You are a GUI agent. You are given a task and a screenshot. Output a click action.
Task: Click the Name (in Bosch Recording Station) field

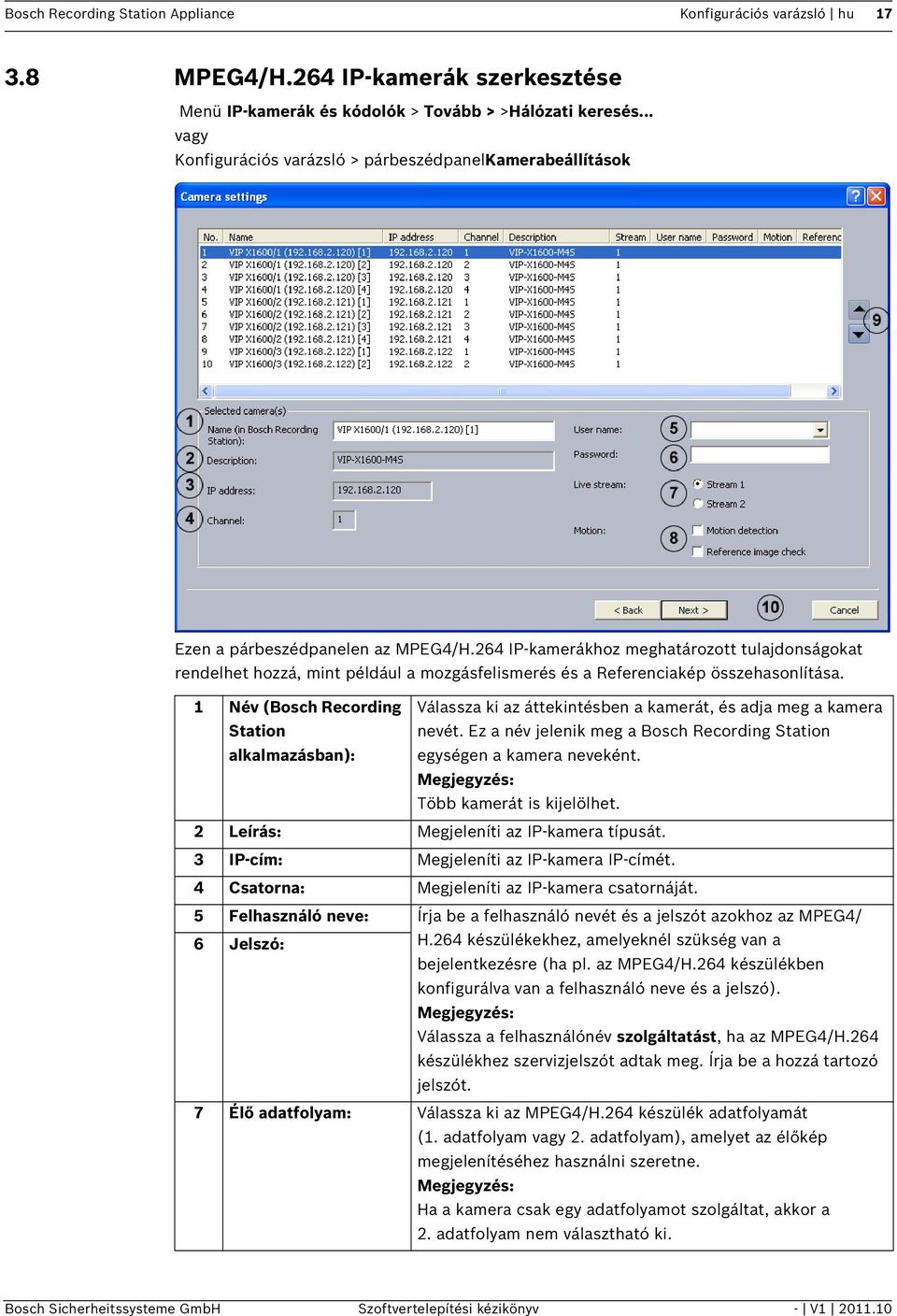pyautogui.click(x=443, y=430)
